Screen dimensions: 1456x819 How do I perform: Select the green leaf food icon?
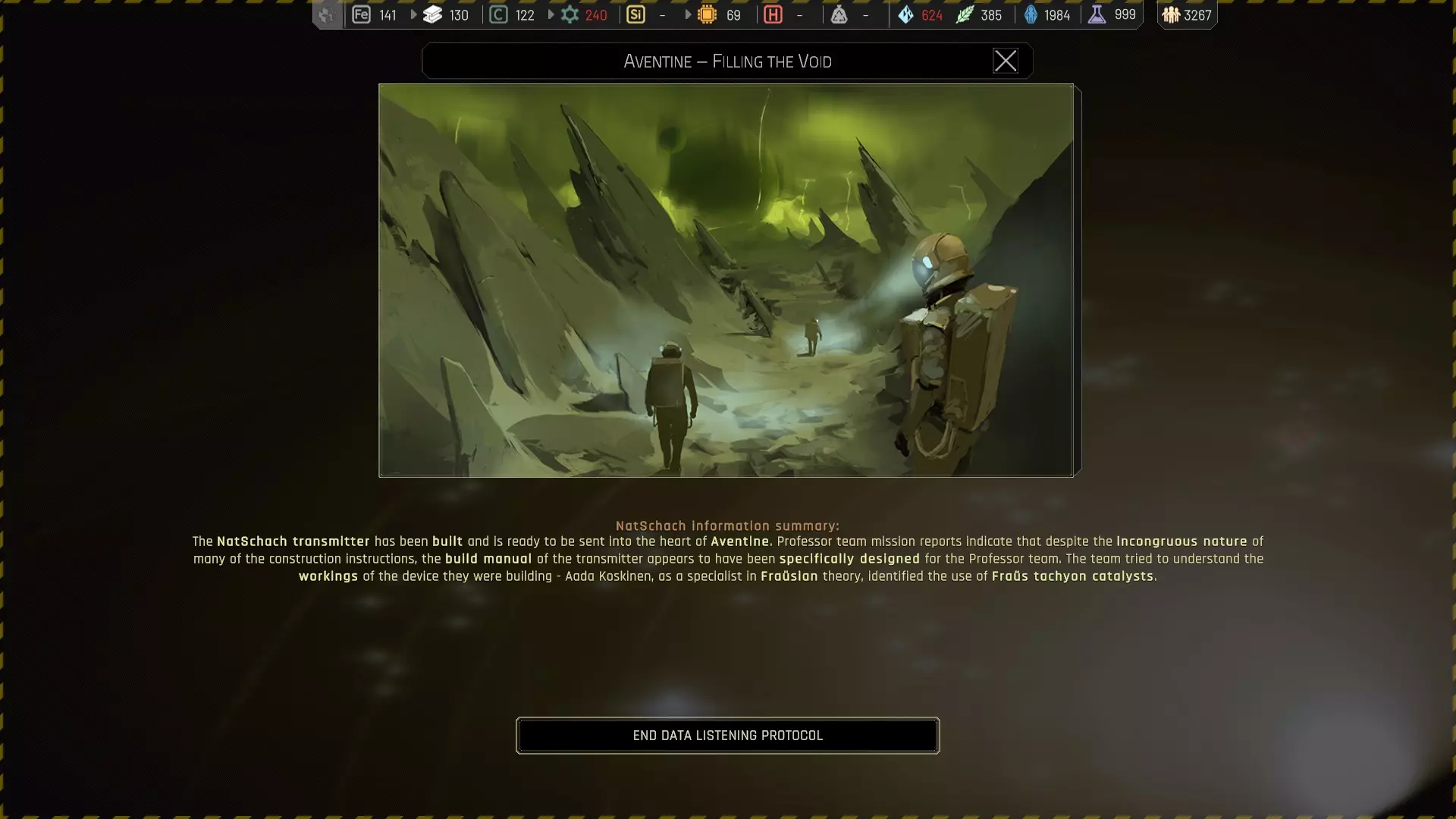click(x=964, y=14)
